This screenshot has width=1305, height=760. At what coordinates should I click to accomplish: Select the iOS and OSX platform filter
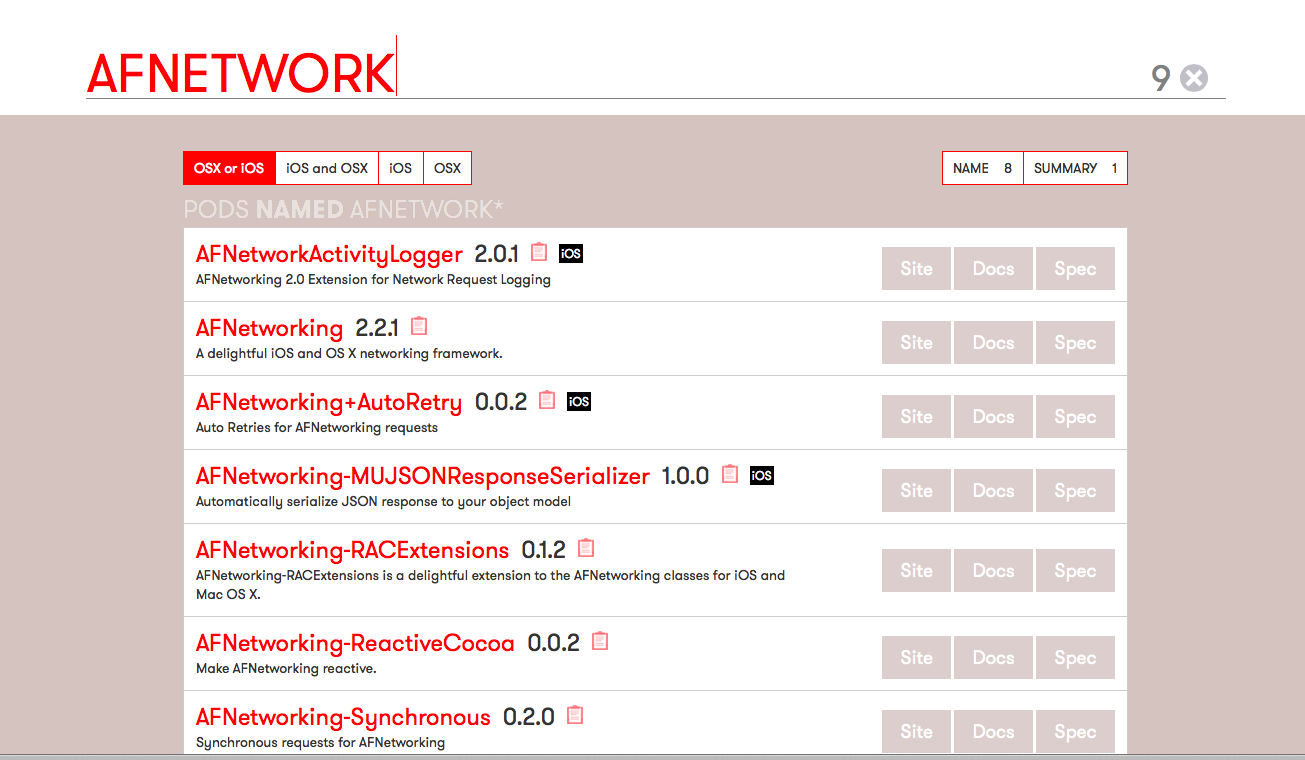pyautogui.click(x=327, y=168)
